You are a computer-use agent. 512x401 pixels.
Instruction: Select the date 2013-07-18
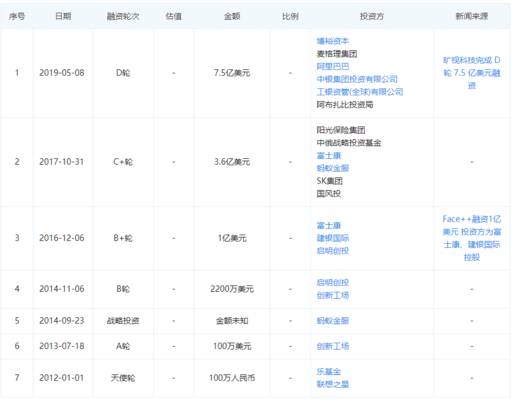tap(62, 346)
